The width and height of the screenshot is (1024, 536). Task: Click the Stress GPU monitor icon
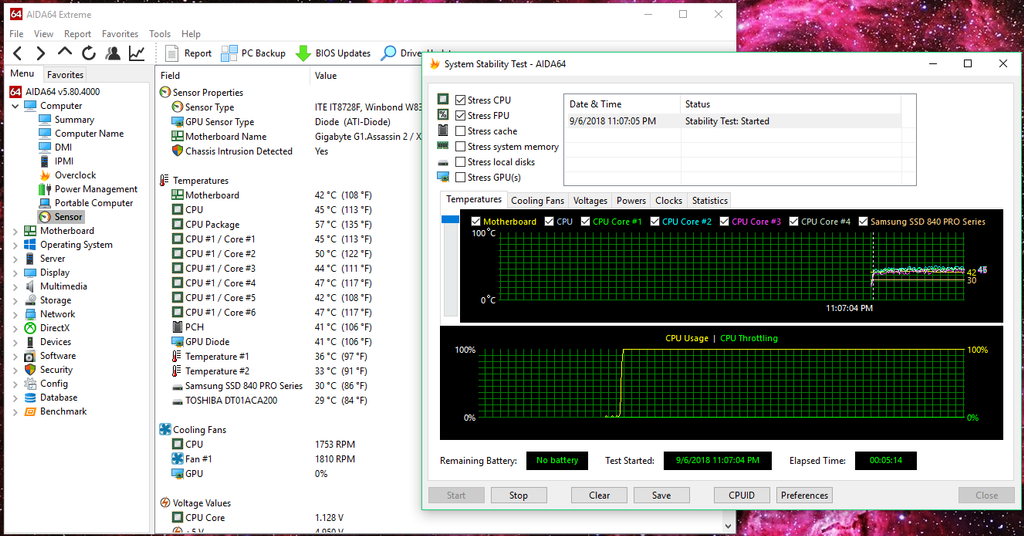pyautogui.click(x=443, y=177)
